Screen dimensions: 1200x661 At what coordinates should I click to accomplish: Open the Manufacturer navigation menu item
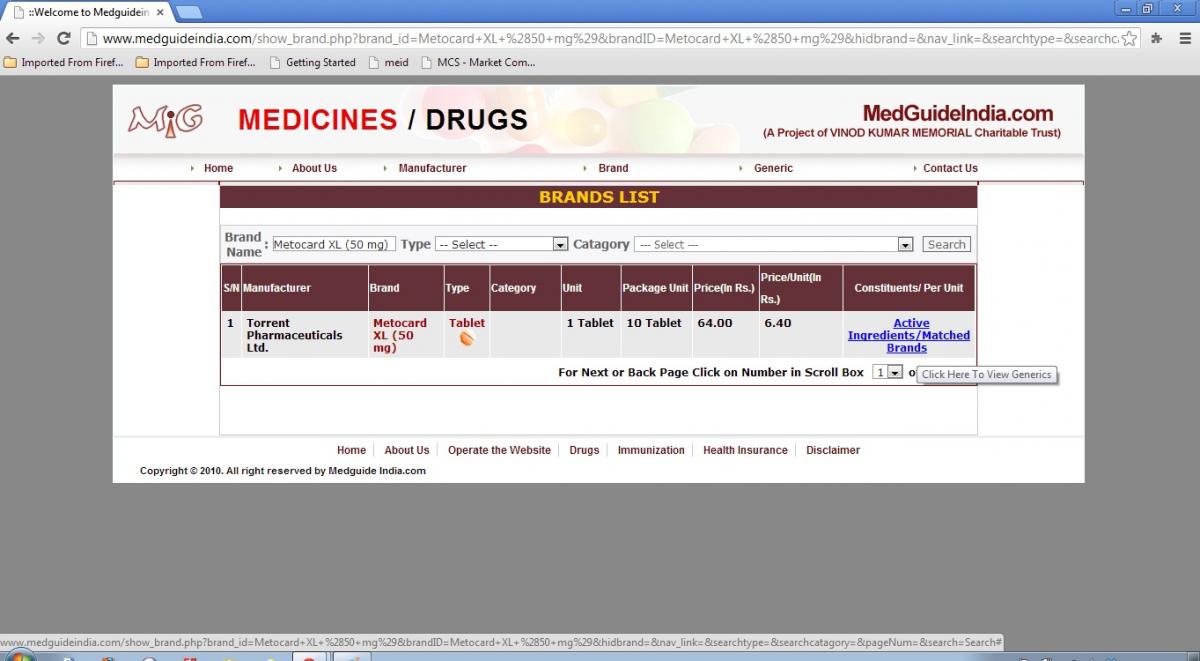click(x=432, y=168)
